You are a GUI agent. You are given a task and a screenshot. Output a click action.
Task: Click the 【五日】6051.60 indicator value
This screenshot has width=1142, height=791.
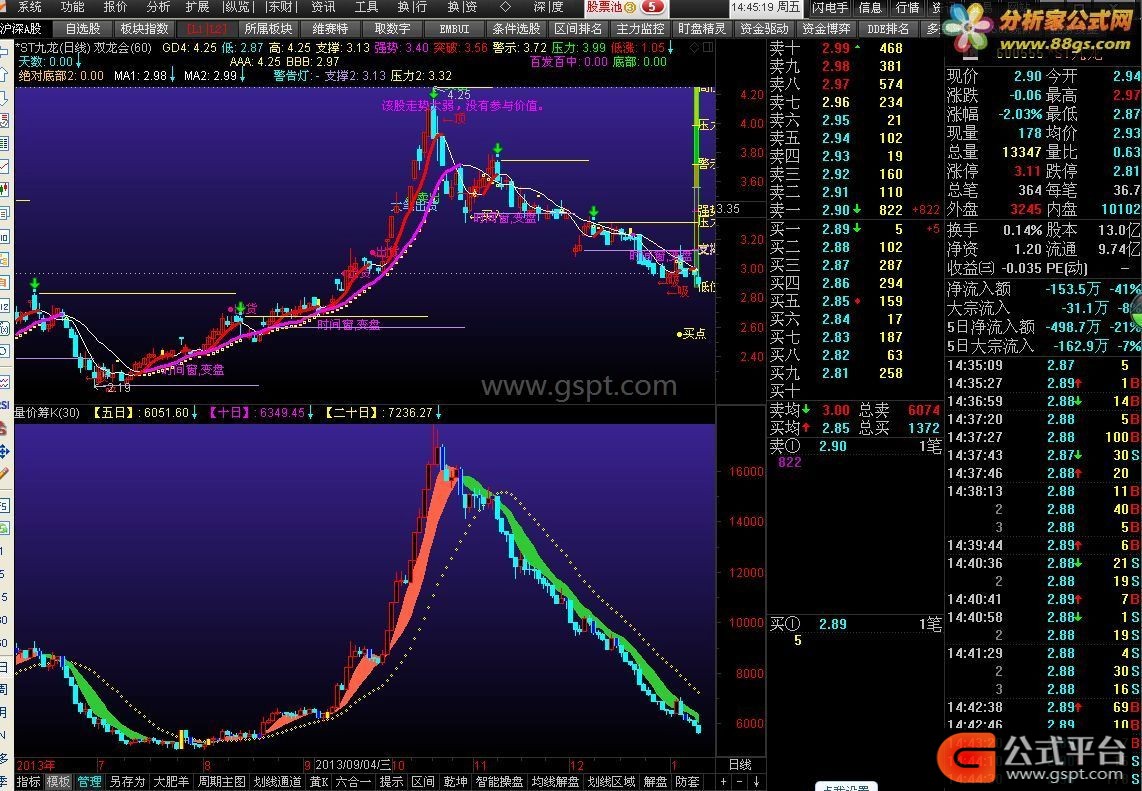(145, 413)
